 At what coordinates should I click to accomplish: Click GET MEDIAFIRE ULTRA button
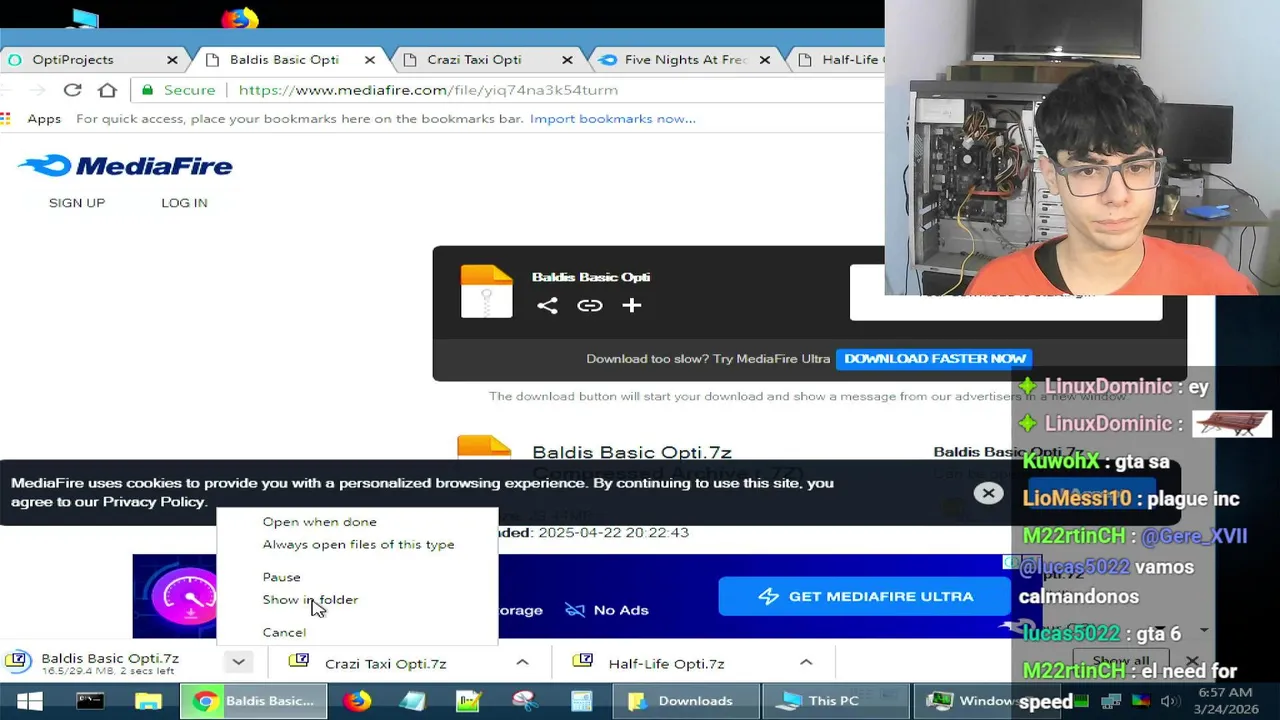click(864, 597)
